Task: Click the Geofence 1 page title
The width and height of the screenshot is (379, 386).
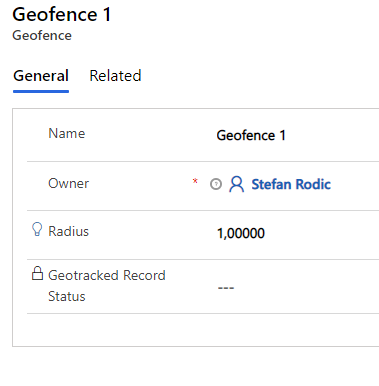Action: click(x=62, y=15)
